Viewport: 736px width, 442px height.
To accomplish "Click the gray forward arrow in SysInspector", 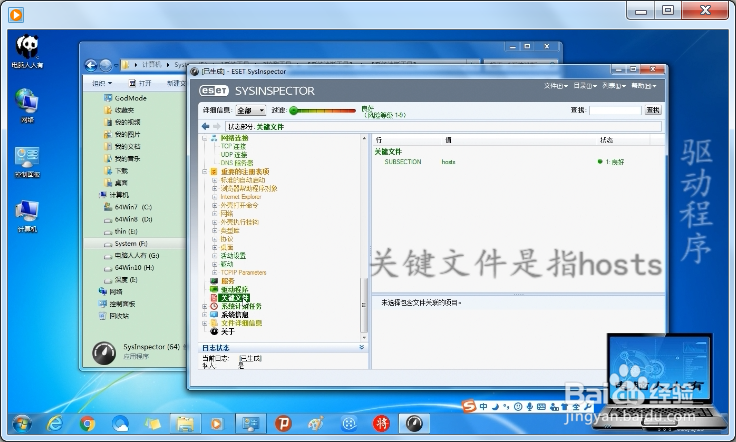I will pos(216,126).
